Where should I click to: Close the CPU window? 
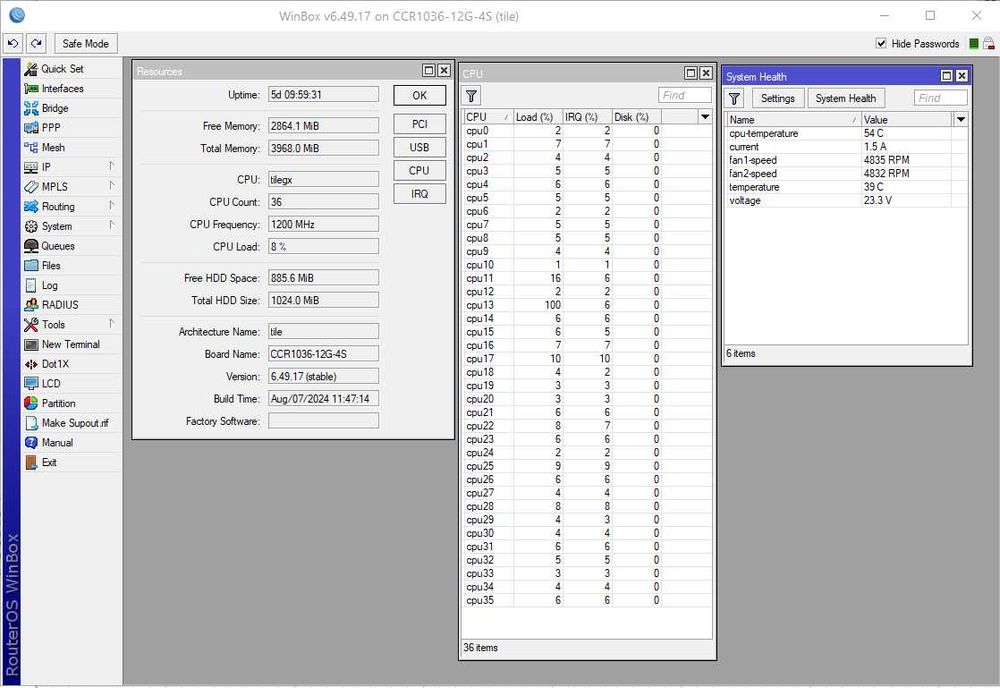tap(705, 73)
